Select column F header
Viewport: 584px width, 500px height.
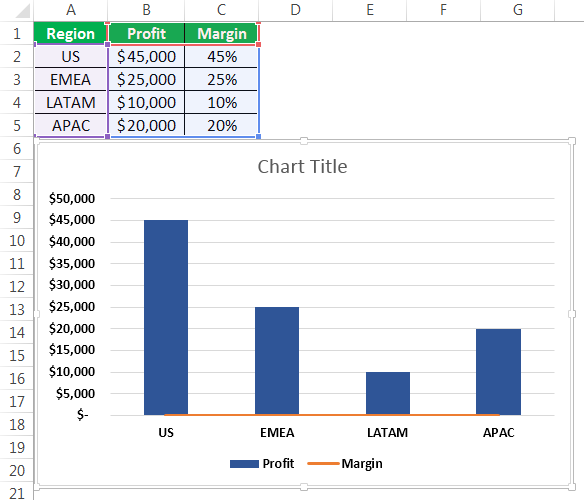click(443, 10)
